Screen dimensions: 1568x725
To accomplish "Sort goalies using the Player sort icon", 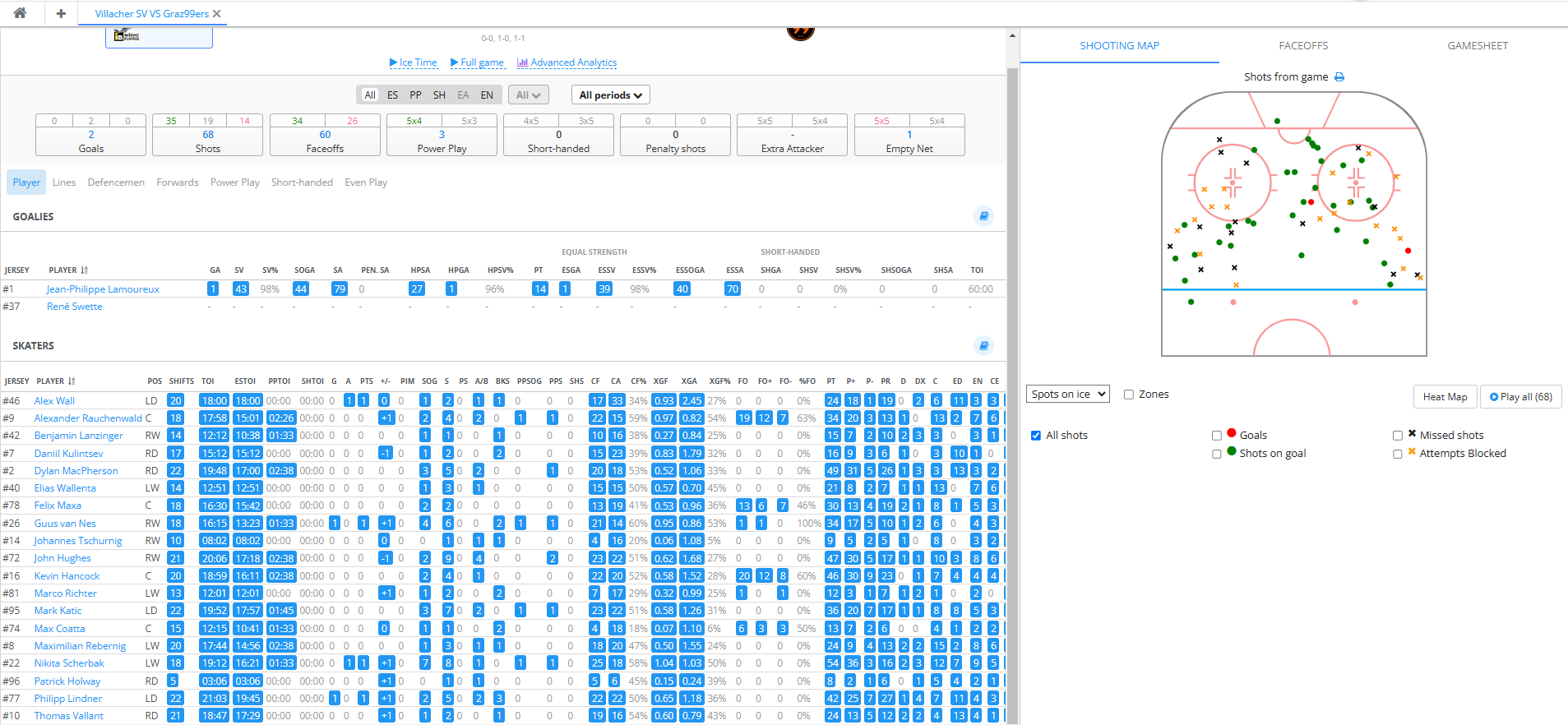I will click(85, 270).
